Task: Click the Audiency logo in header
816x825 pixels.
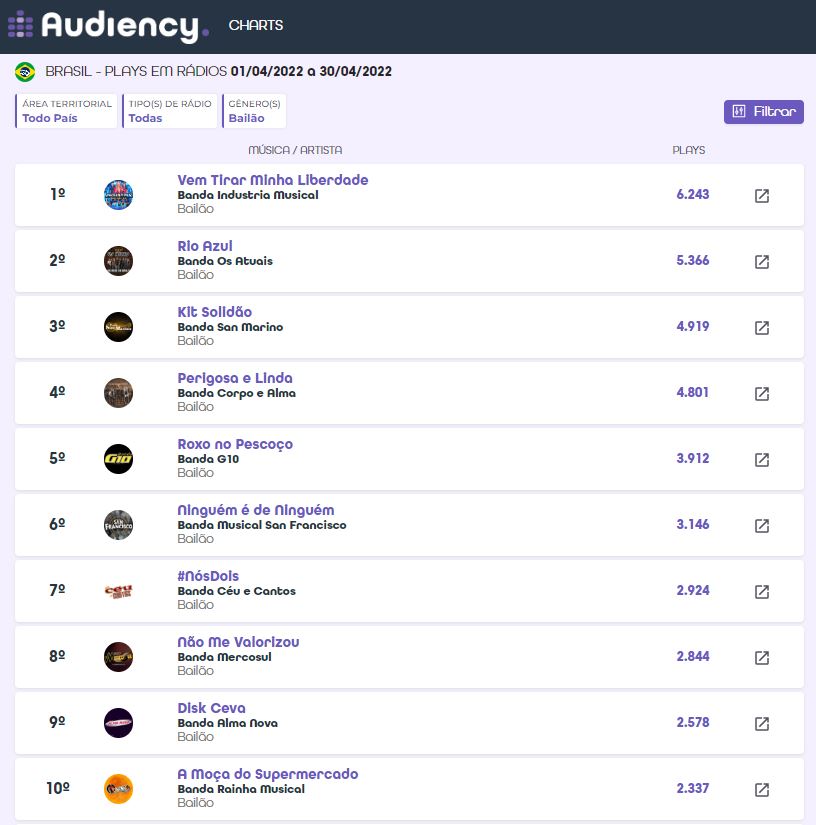Action: pyautogui.click(x=108, y=26)
